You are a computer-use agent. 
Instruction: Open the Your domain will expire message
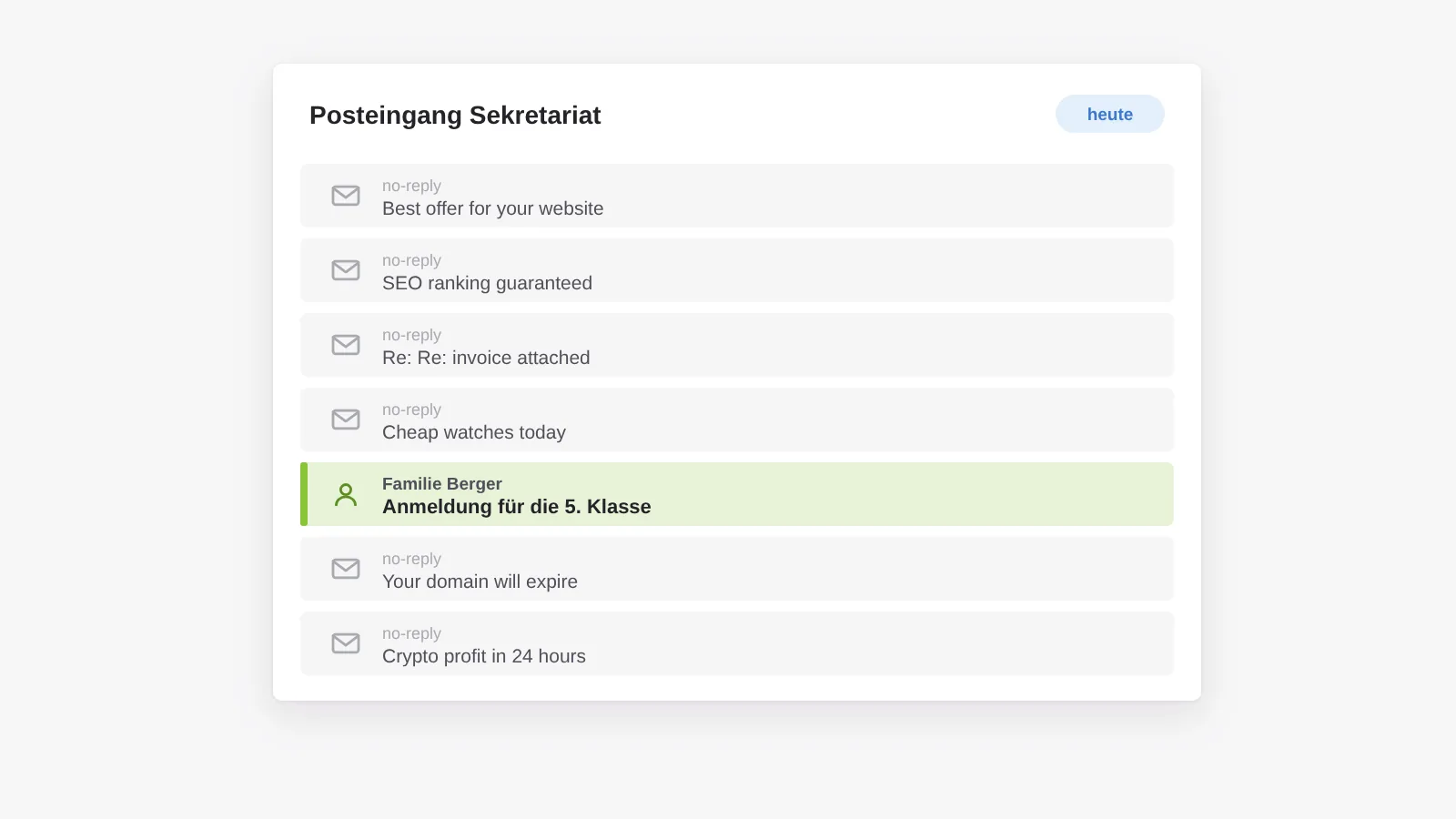[x=737, y=569]
